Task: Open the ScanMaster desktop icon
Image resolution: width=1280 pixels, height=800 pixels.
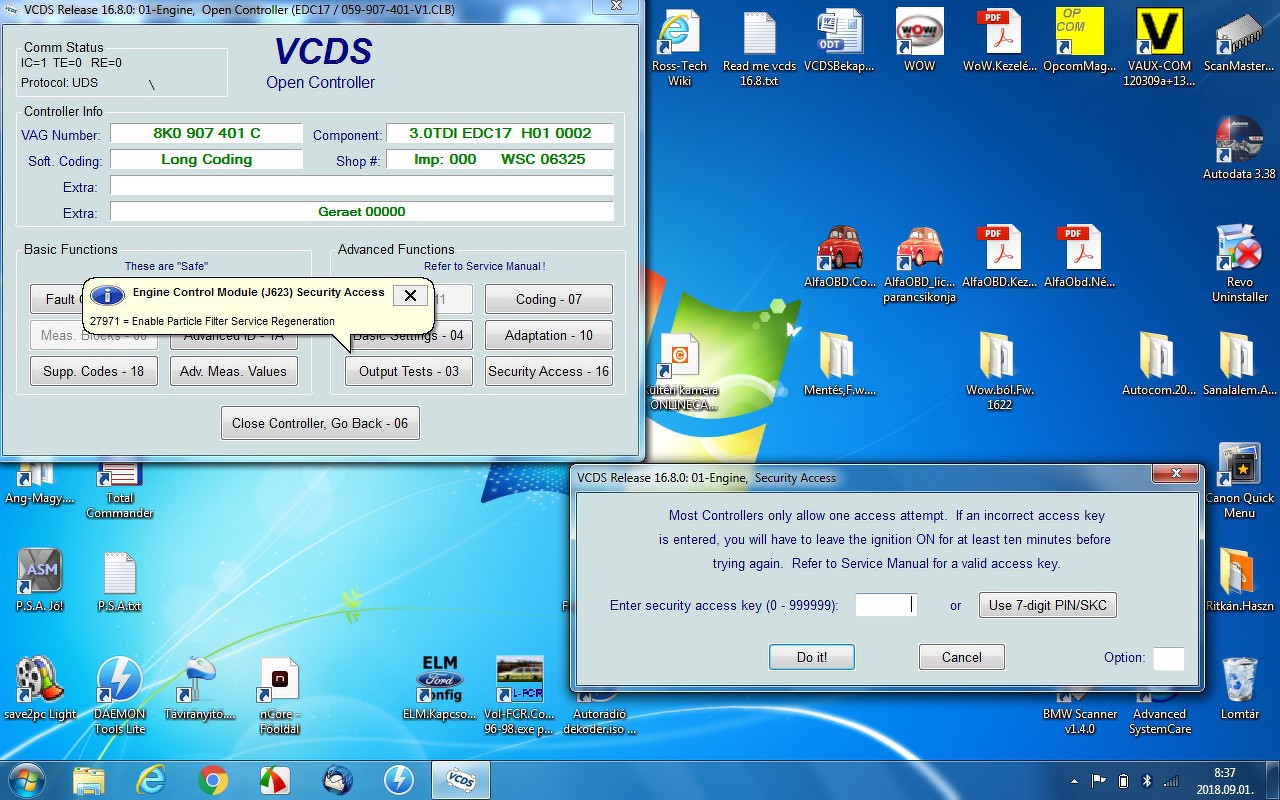Action: pos(1239,41)
